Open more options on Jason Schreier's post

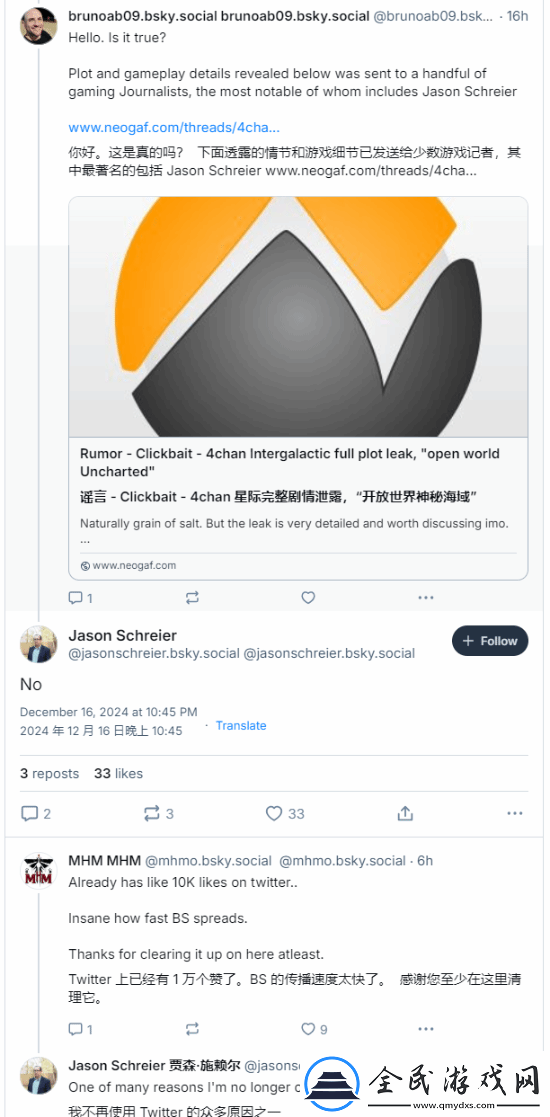point(515,813)
